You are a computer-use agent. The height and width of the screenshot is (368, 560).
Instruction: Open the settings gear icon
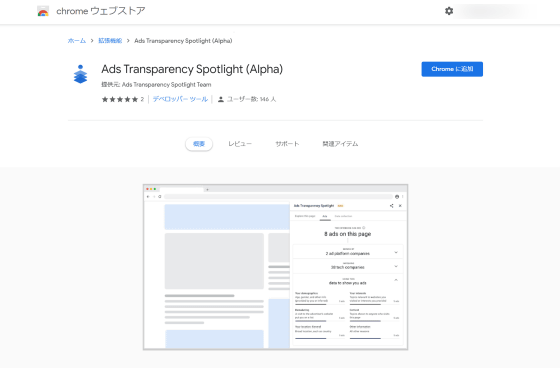click(449, 11)
